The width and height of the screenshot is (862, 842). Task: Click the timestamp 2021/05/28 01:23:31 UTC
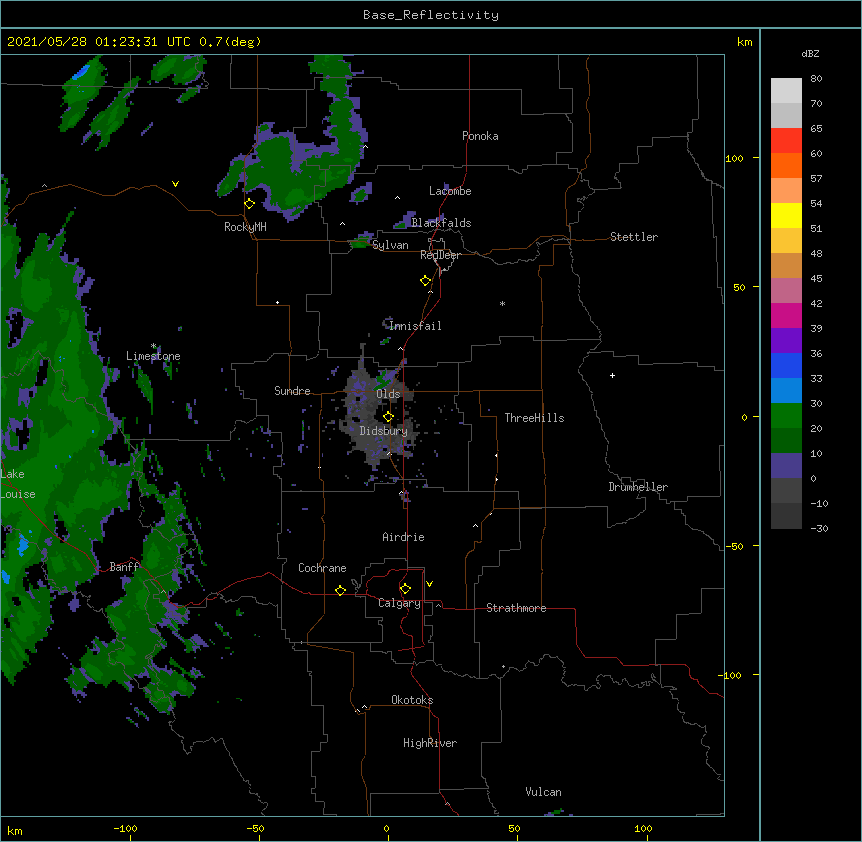coord(98,42)
